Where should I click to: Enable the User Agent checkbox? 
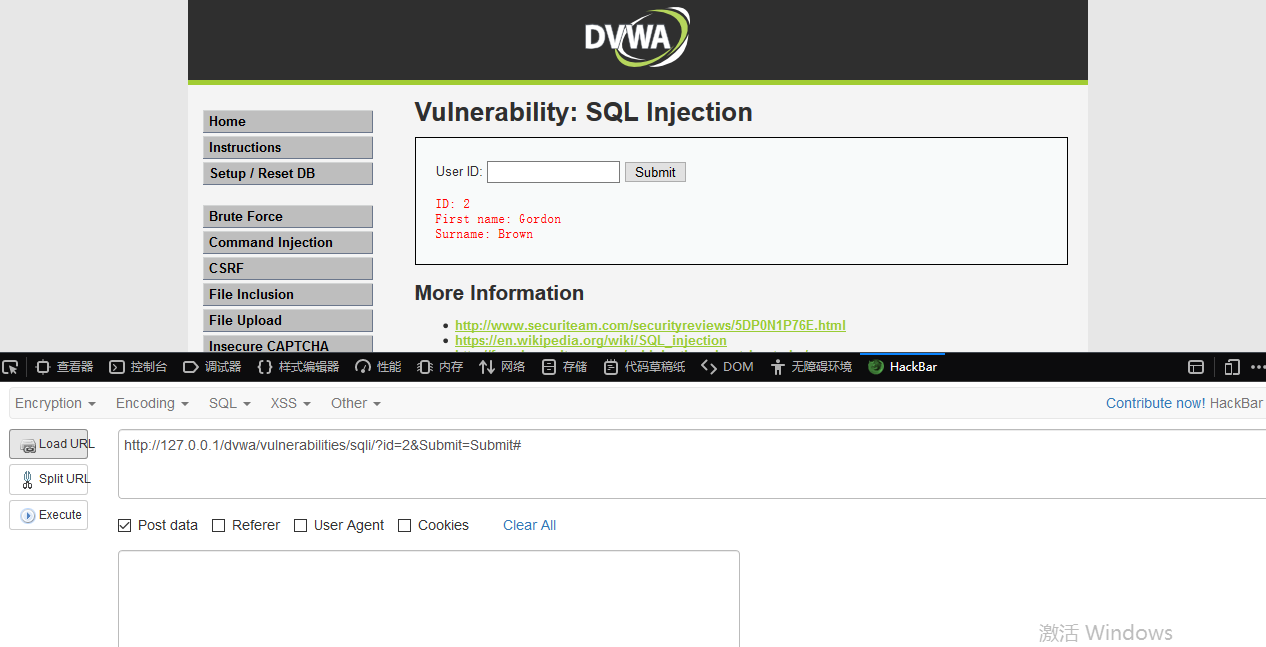coord(301,525)
